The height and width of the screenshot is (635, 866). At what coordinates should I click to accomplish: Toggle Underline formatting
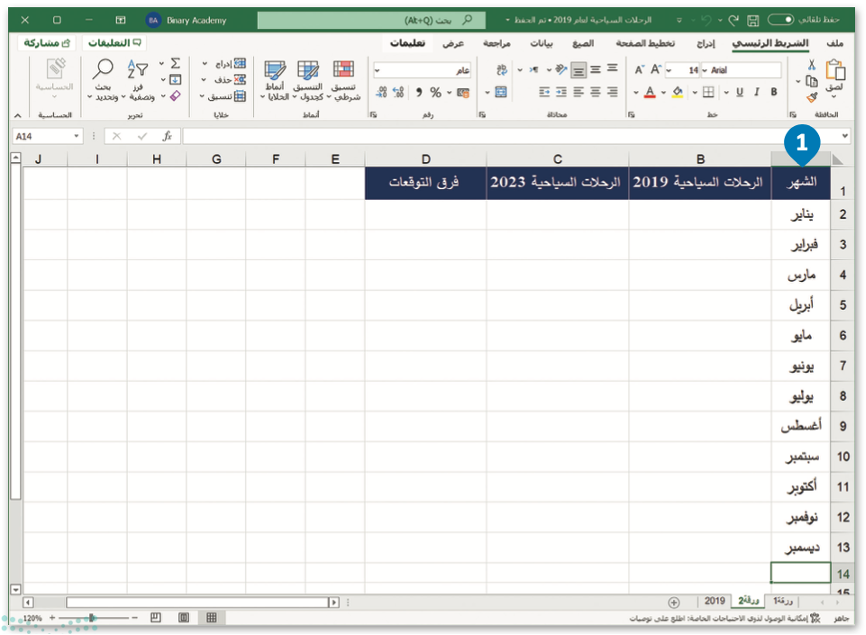pos(740,92)
